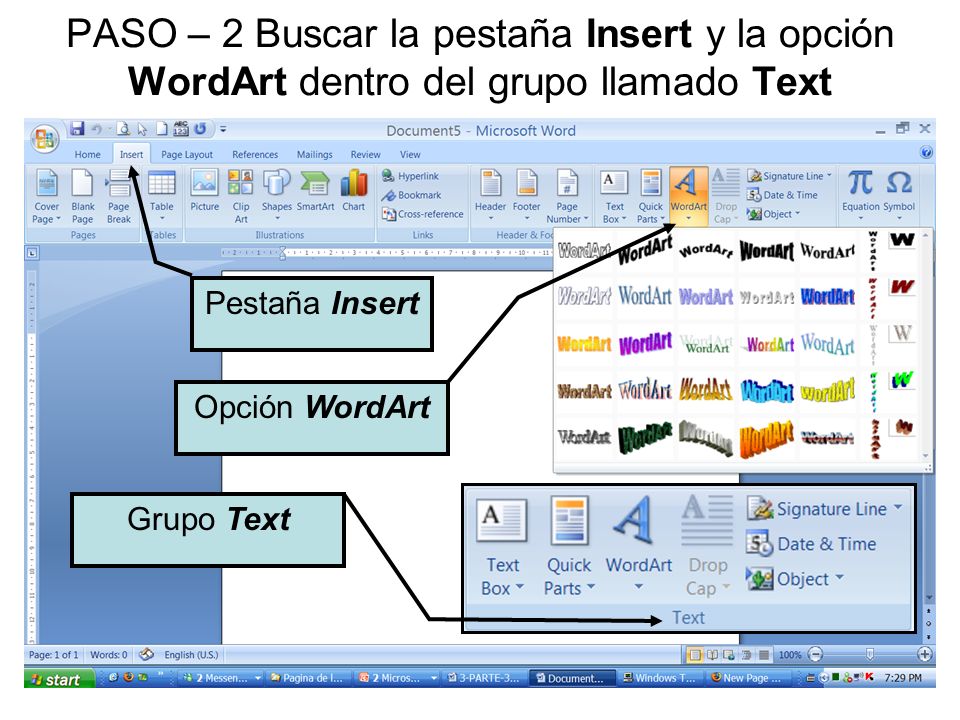Click the blank New document icon

tap(162, 129)
